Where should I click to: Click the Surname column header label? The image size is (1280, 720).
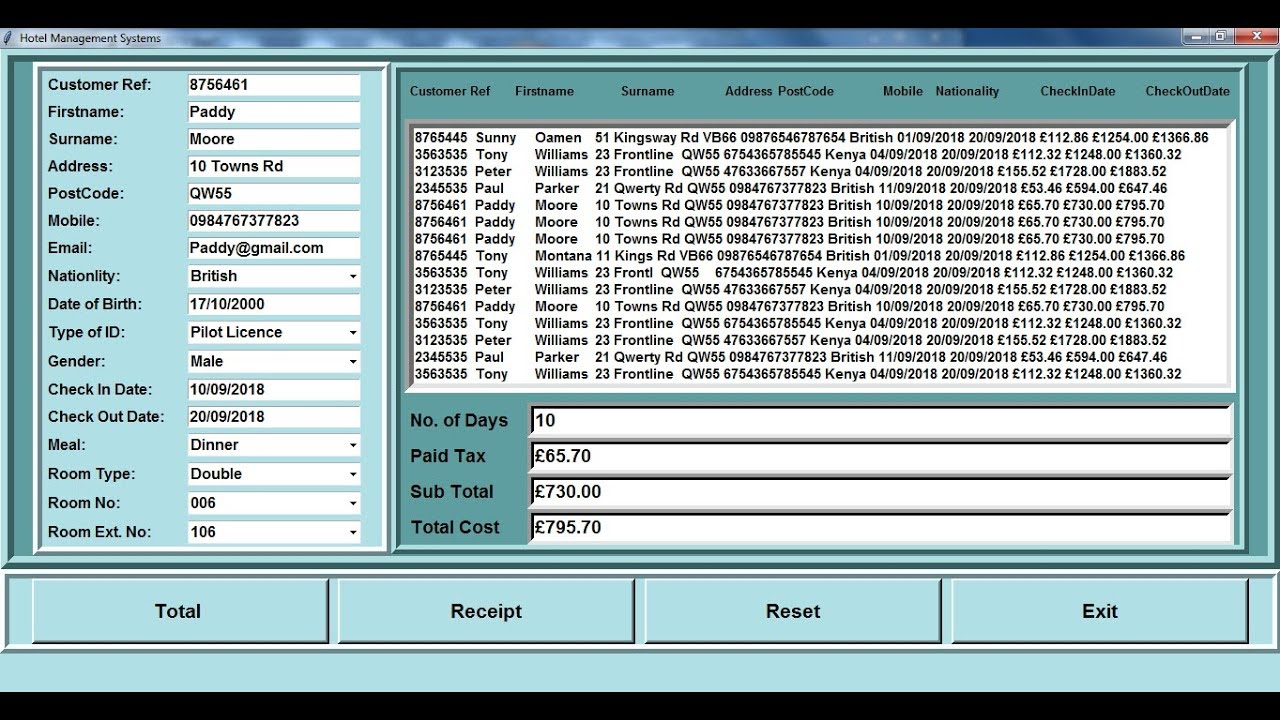pos(647,91)
